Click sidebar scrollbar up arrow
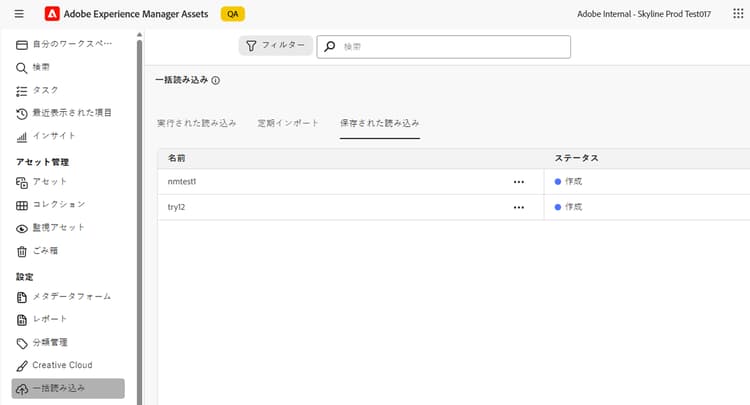750x405 pixels. pyautogui.click(x=139, y=35)
